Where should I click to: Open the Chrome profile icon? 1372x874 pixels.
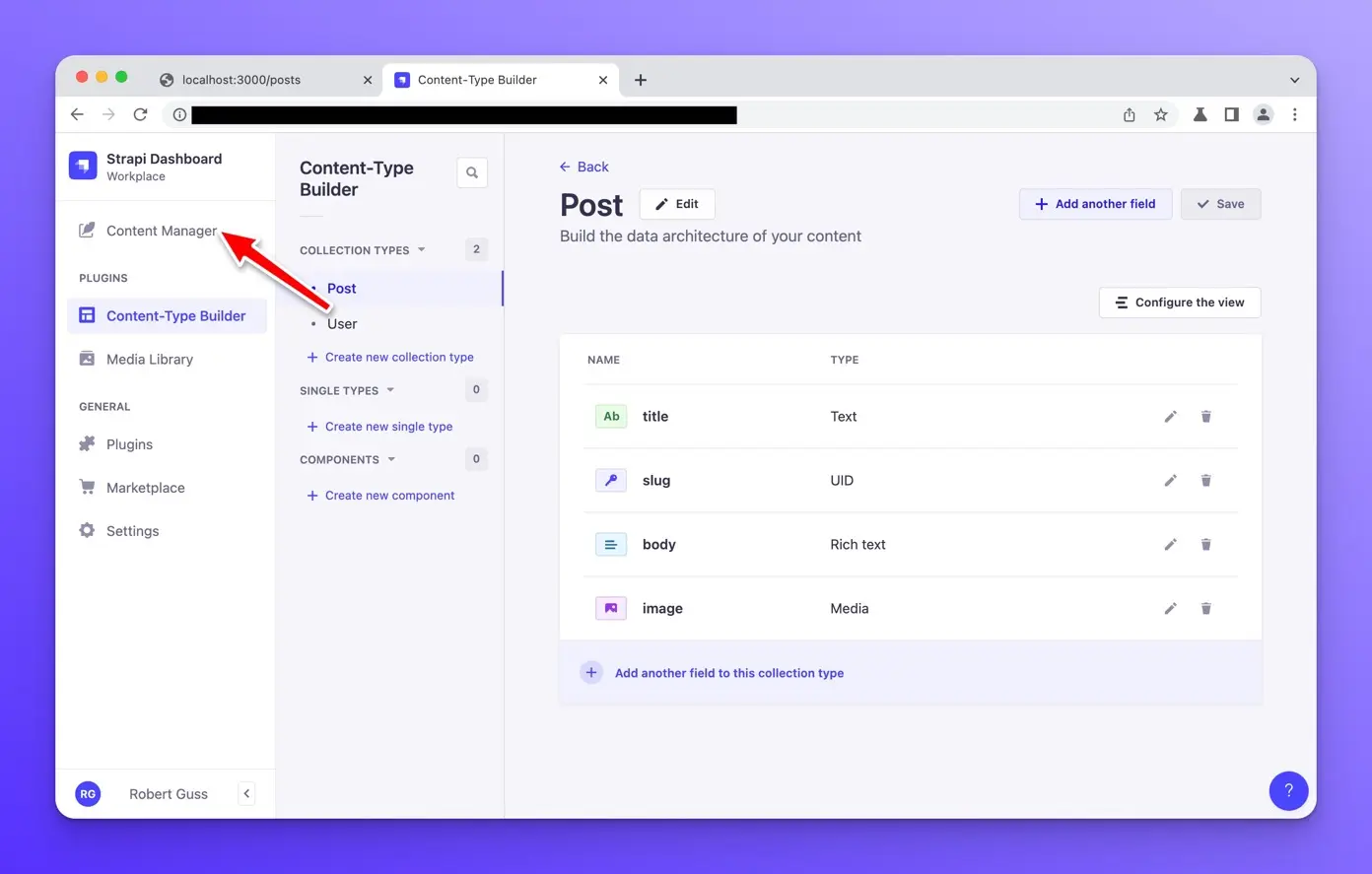pyautogui.click(x=1263, y=115)
